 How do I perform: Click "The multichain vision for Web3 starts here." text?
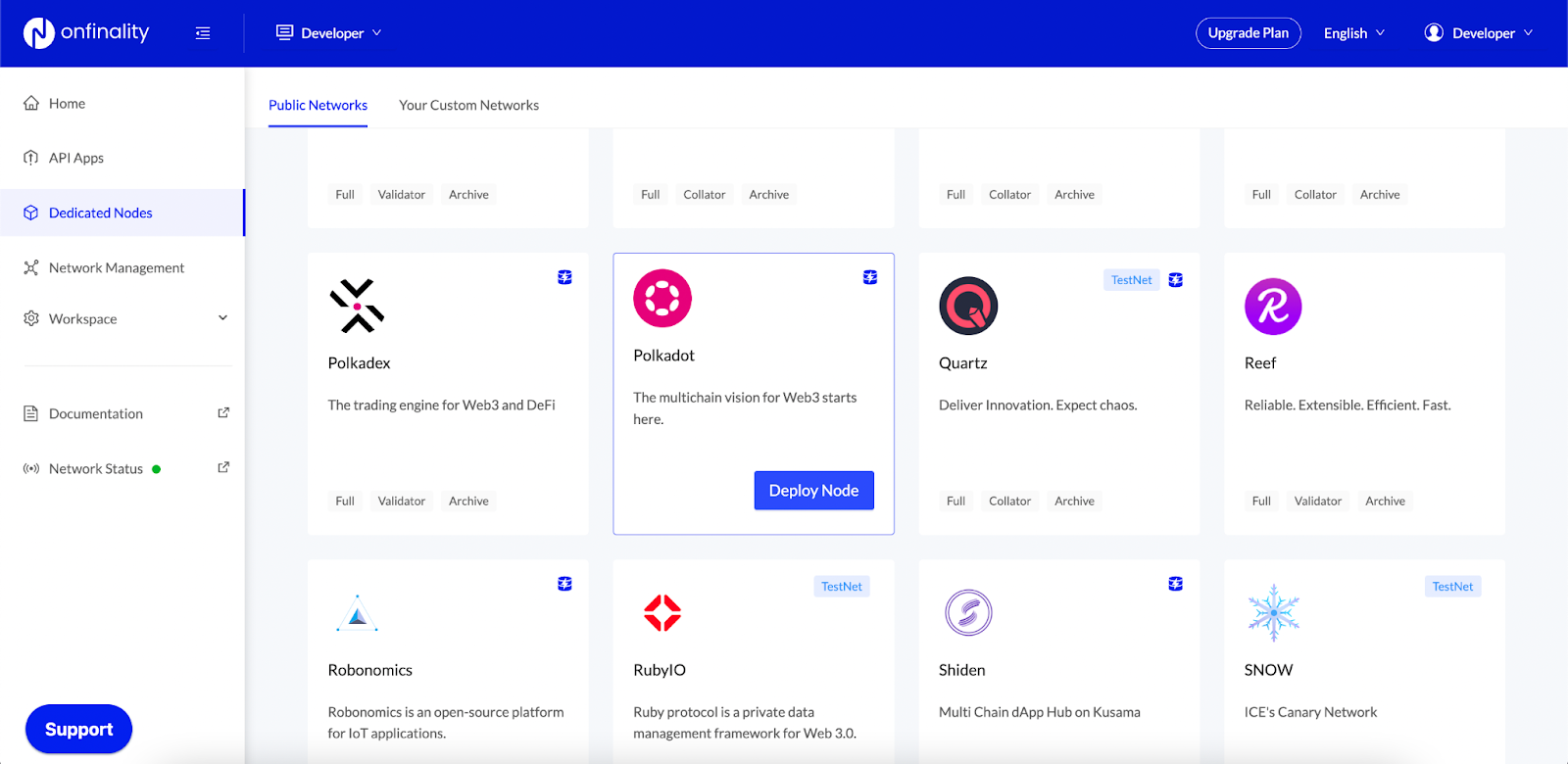[745, 408]
